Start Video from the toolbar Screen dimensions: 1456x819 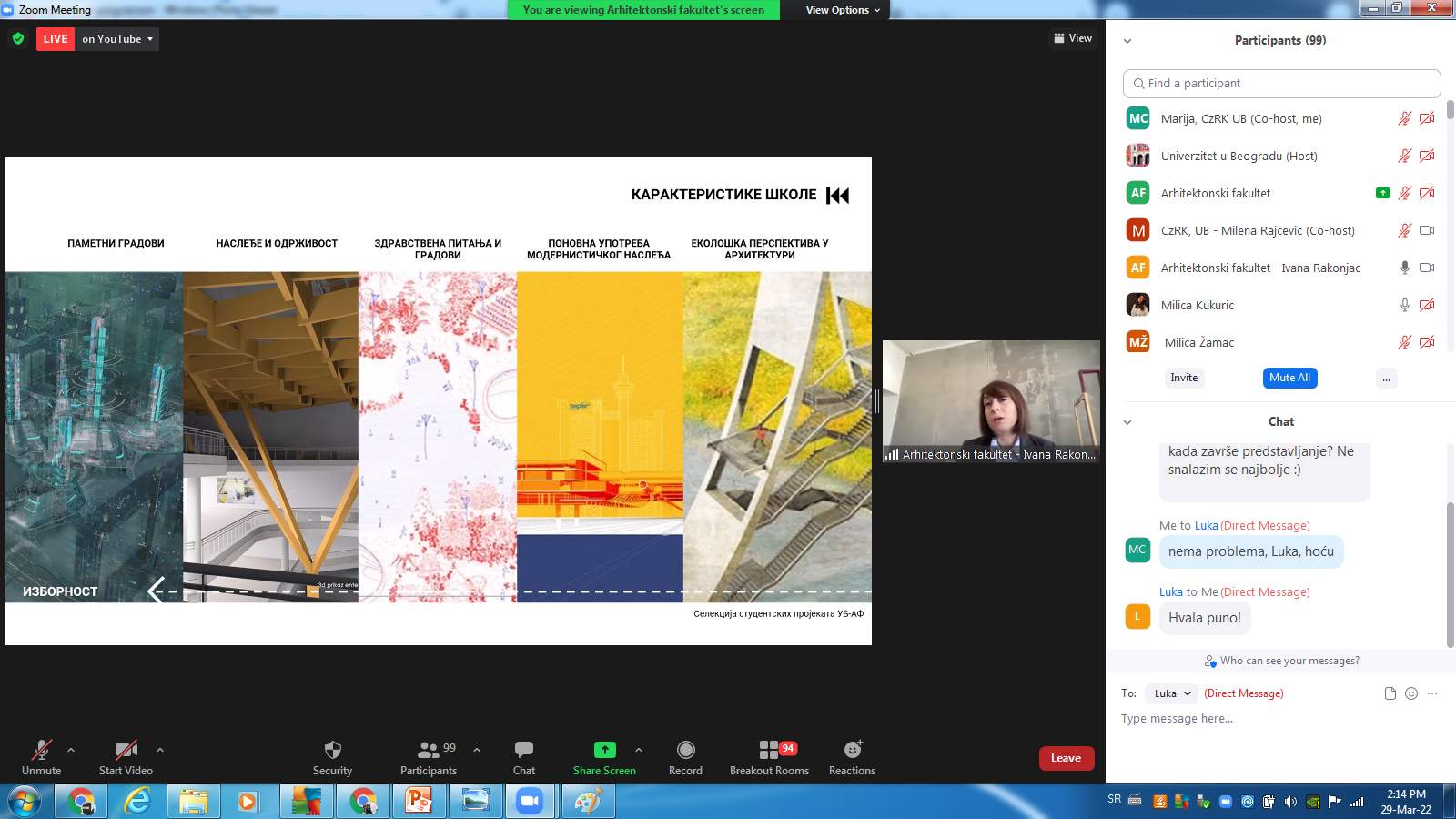[x=126, y=750]
